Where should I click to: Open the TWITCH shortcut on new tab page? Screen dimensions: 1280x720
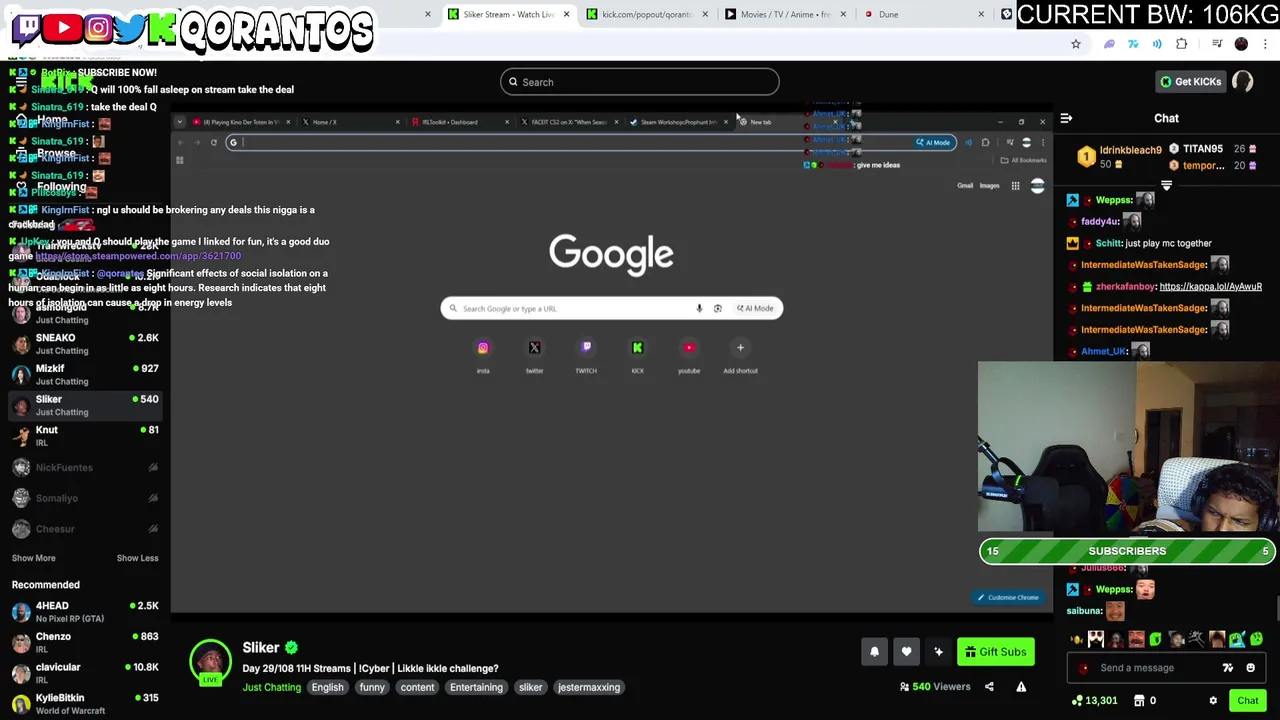[x=586, y=356]
